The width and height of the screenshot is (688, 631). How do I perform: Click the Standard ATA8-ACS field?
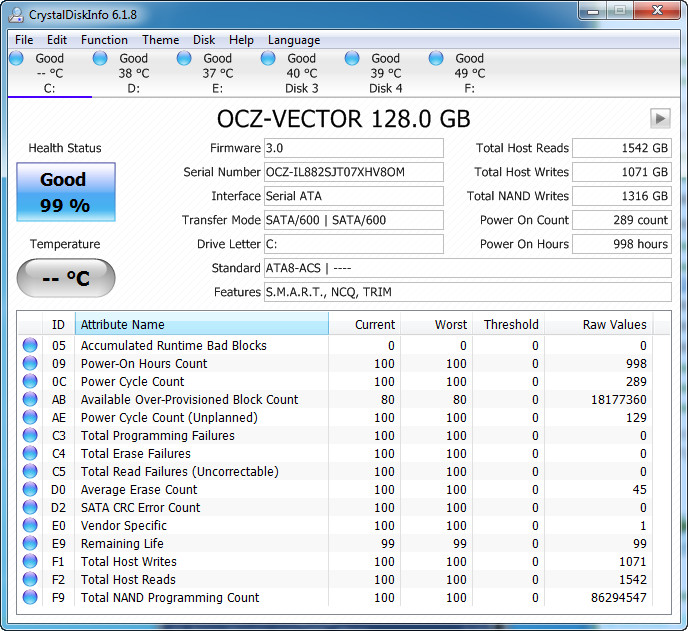point(468,268)
